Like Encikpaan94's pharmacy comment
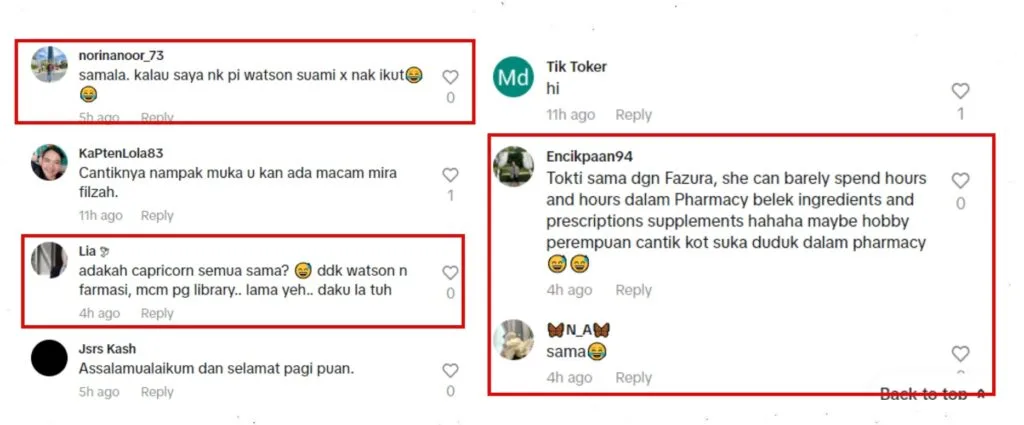This screenshot has height=425, width=1024. click(960, 181)
